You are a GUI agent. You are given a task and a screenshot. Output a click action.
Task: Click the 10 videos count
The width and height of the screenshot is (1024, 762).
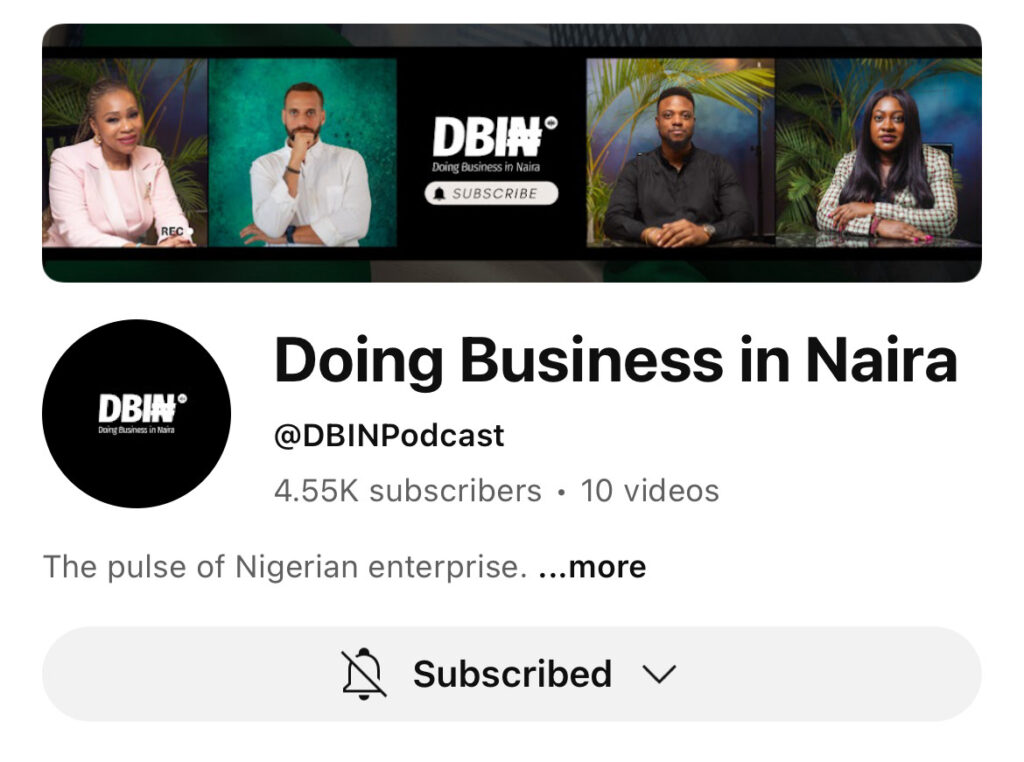tap(650, 490)
